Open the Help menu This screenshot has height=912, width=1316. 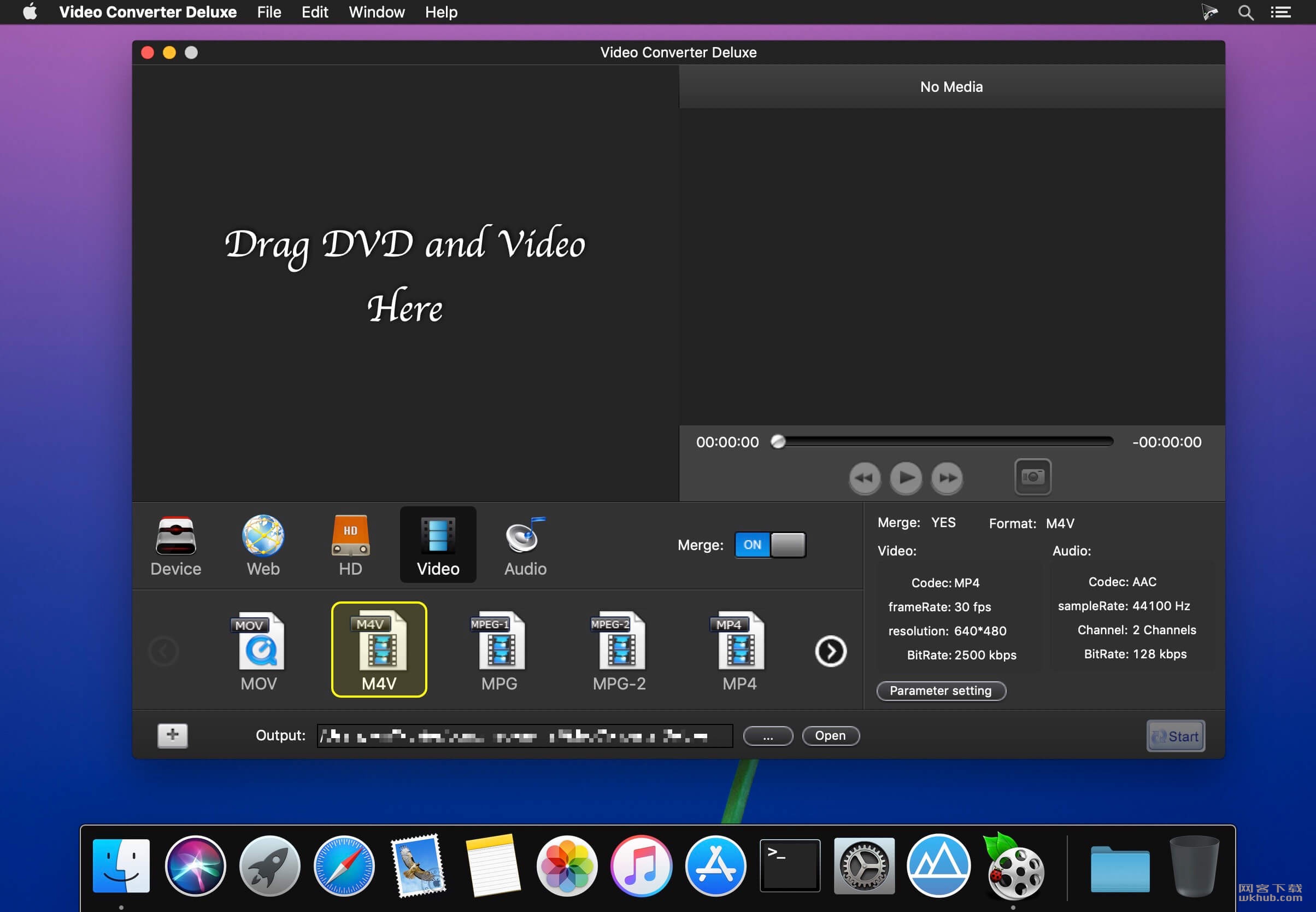441,12
